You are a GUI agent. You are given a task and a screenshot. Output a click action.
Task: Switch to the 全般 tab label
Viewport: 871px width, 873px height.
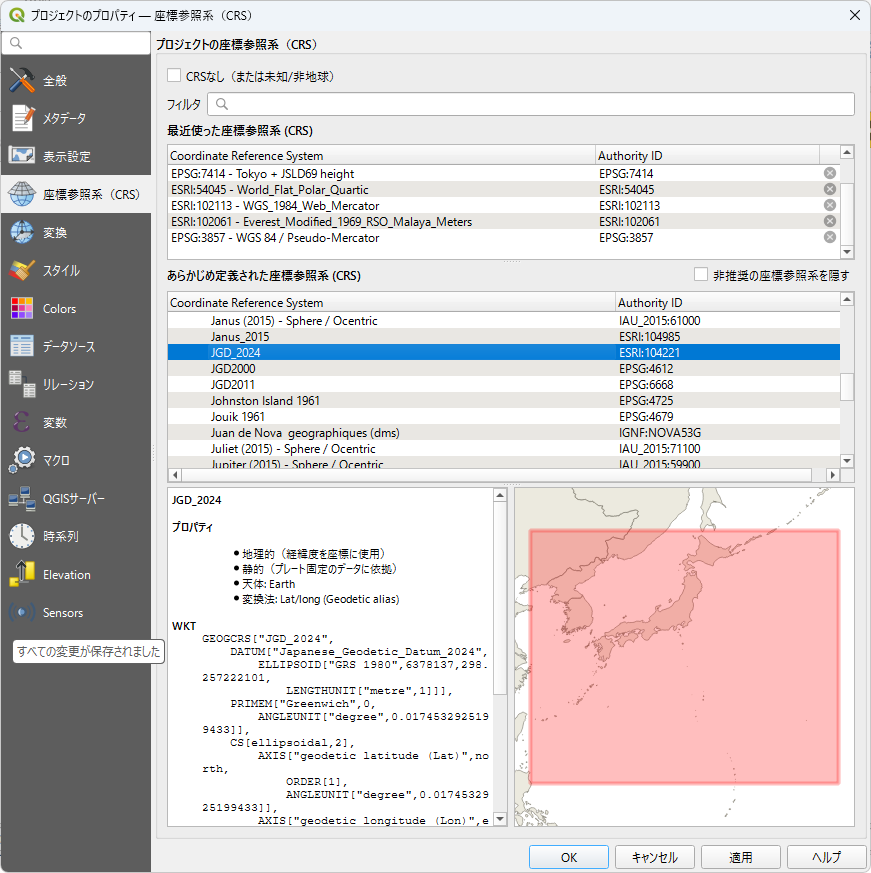[x=55, y=81]
